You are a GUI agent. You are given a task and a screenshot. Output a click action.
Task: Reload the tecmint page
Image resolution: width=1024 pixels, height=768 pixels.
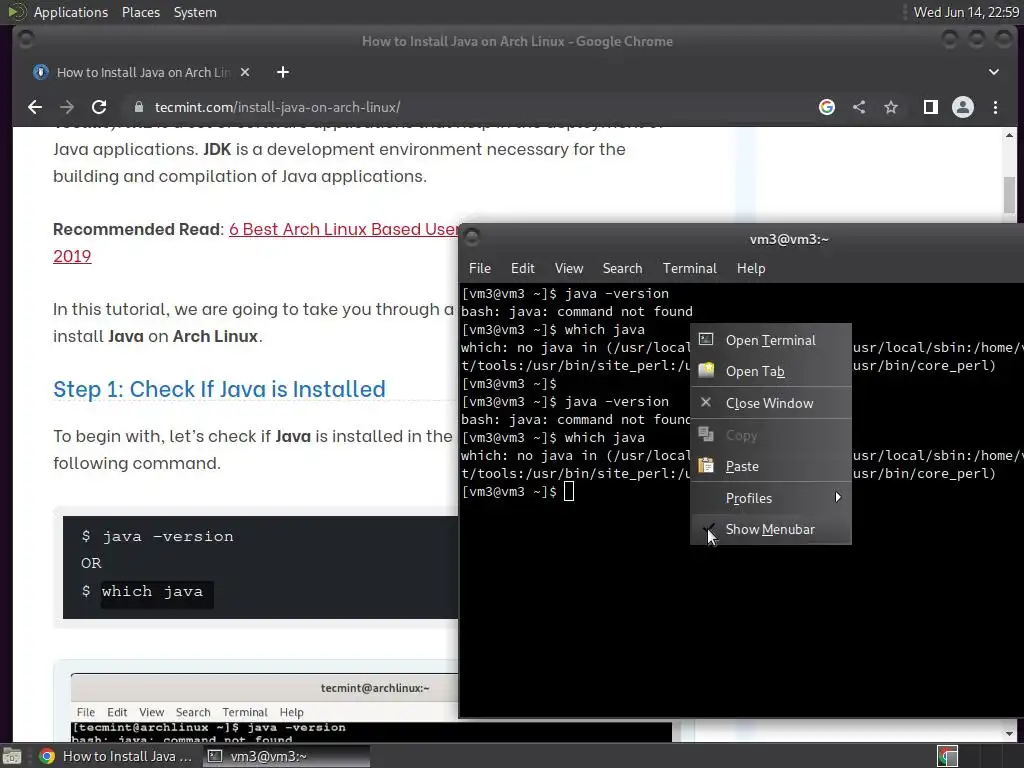pos(99,107)
